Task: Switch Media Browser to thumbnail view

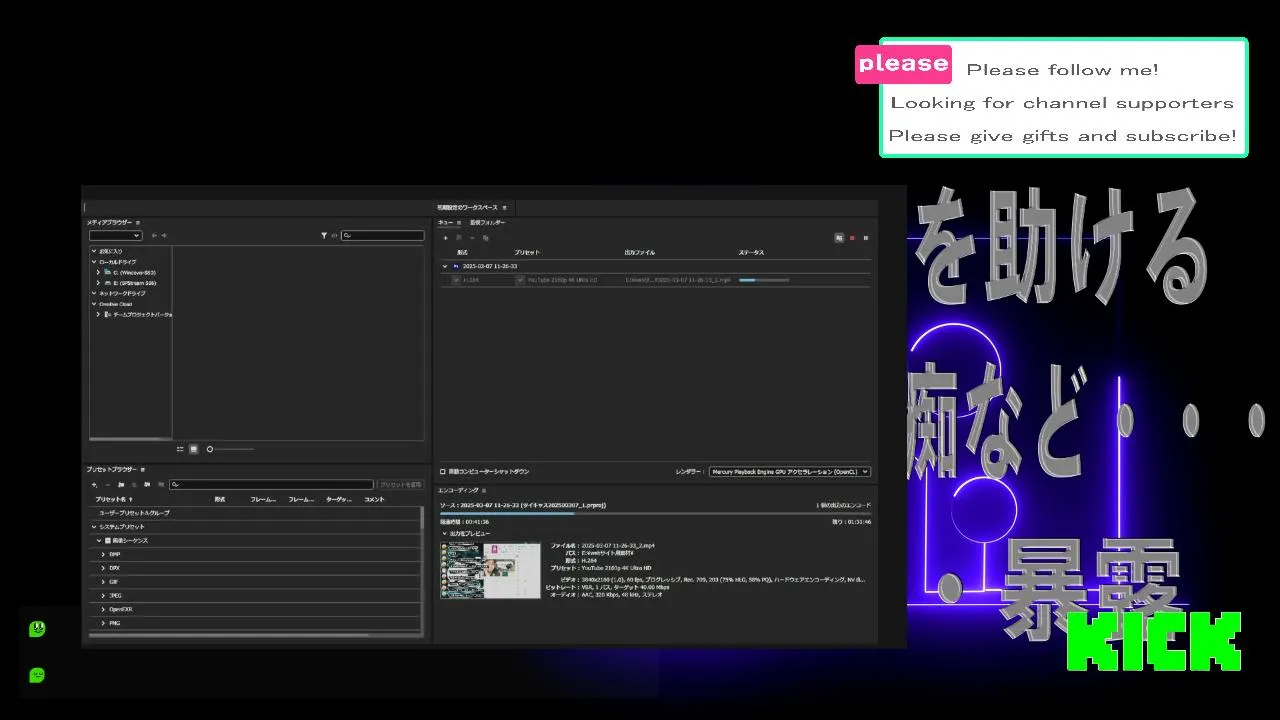Action: tap(194, 449)
